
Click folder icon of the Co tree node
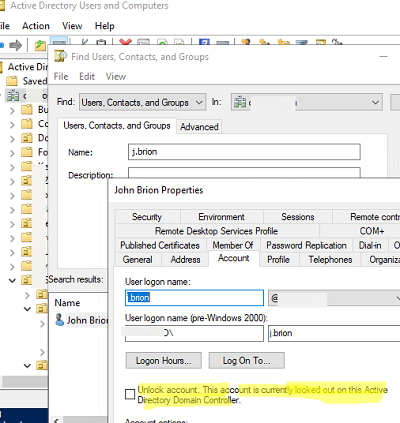[x=27, y=124]
